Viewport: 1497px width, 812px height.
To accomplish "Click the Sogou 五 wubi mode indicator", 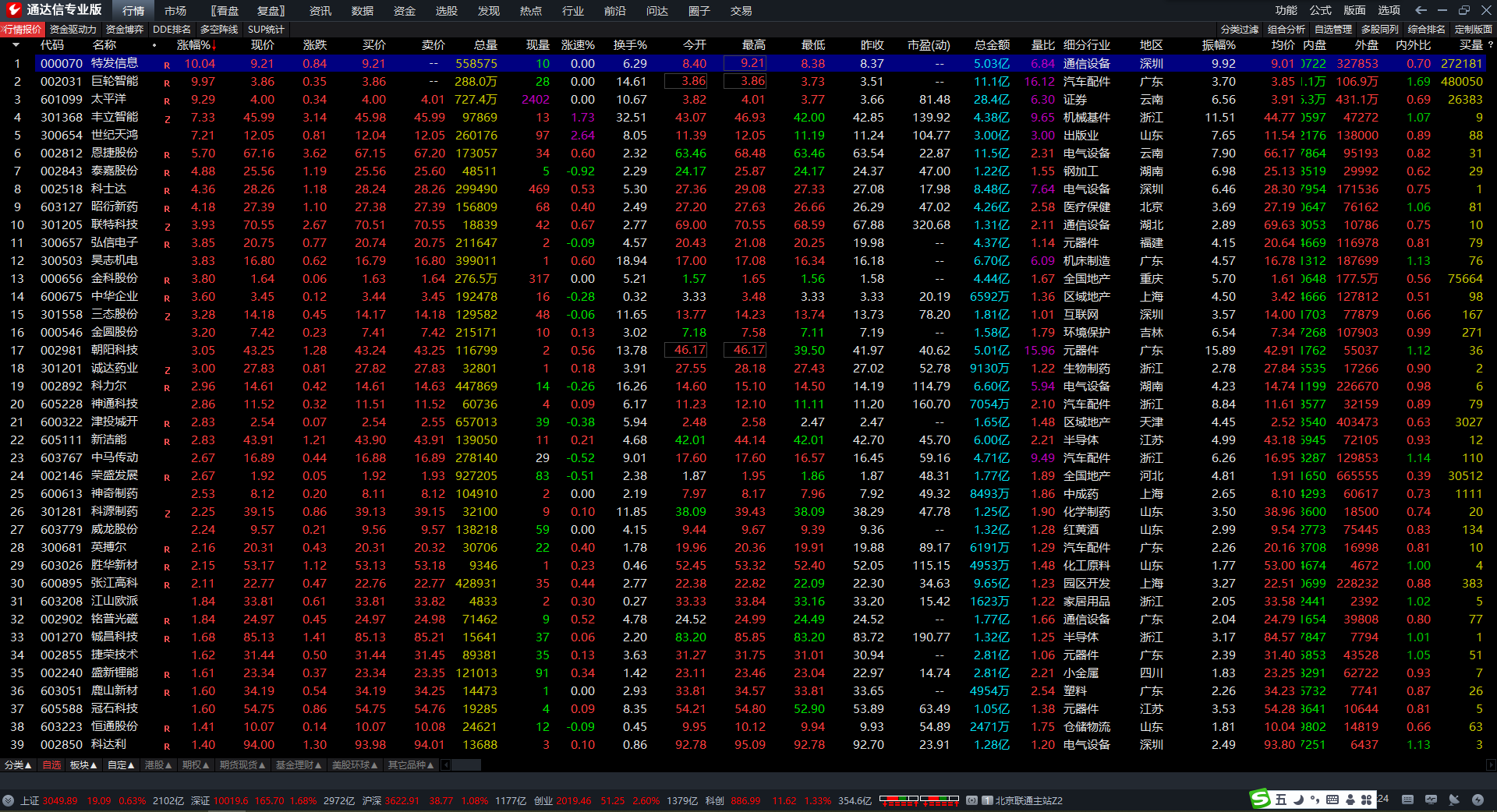I will (1281, 800).
